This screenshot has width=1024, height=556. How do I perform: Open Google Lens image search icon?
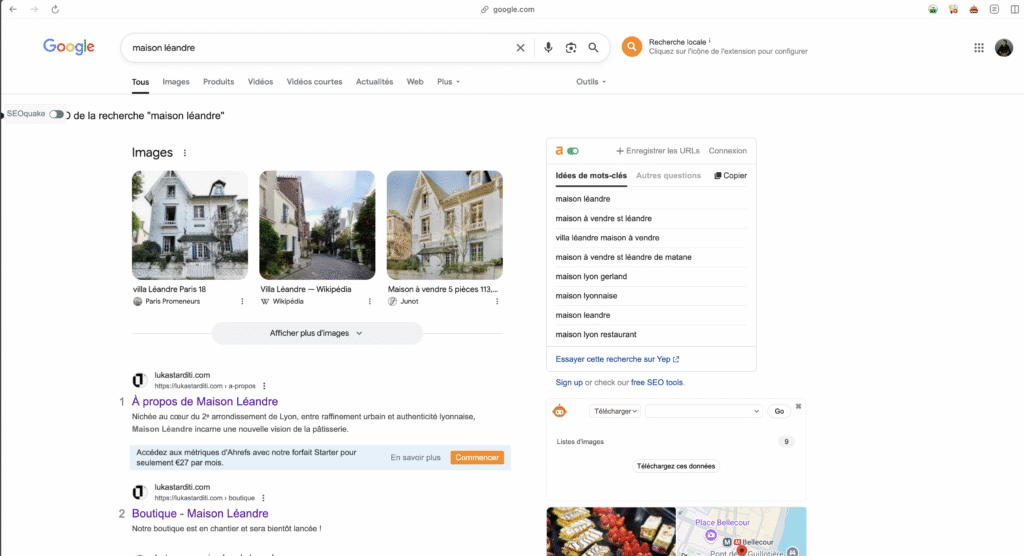571,48
